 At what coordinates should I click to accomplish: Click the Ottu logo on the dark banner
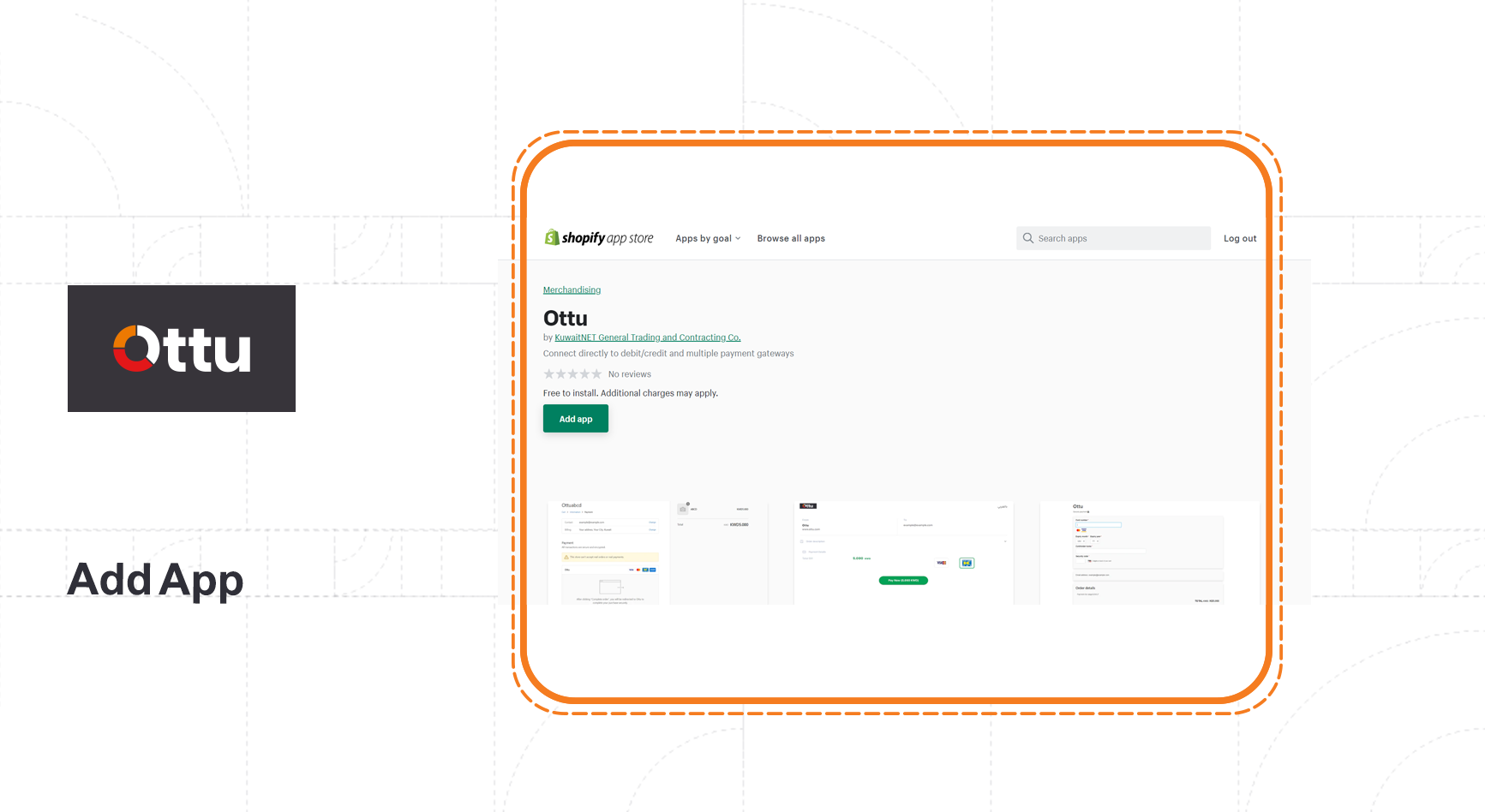click(182, 349)
